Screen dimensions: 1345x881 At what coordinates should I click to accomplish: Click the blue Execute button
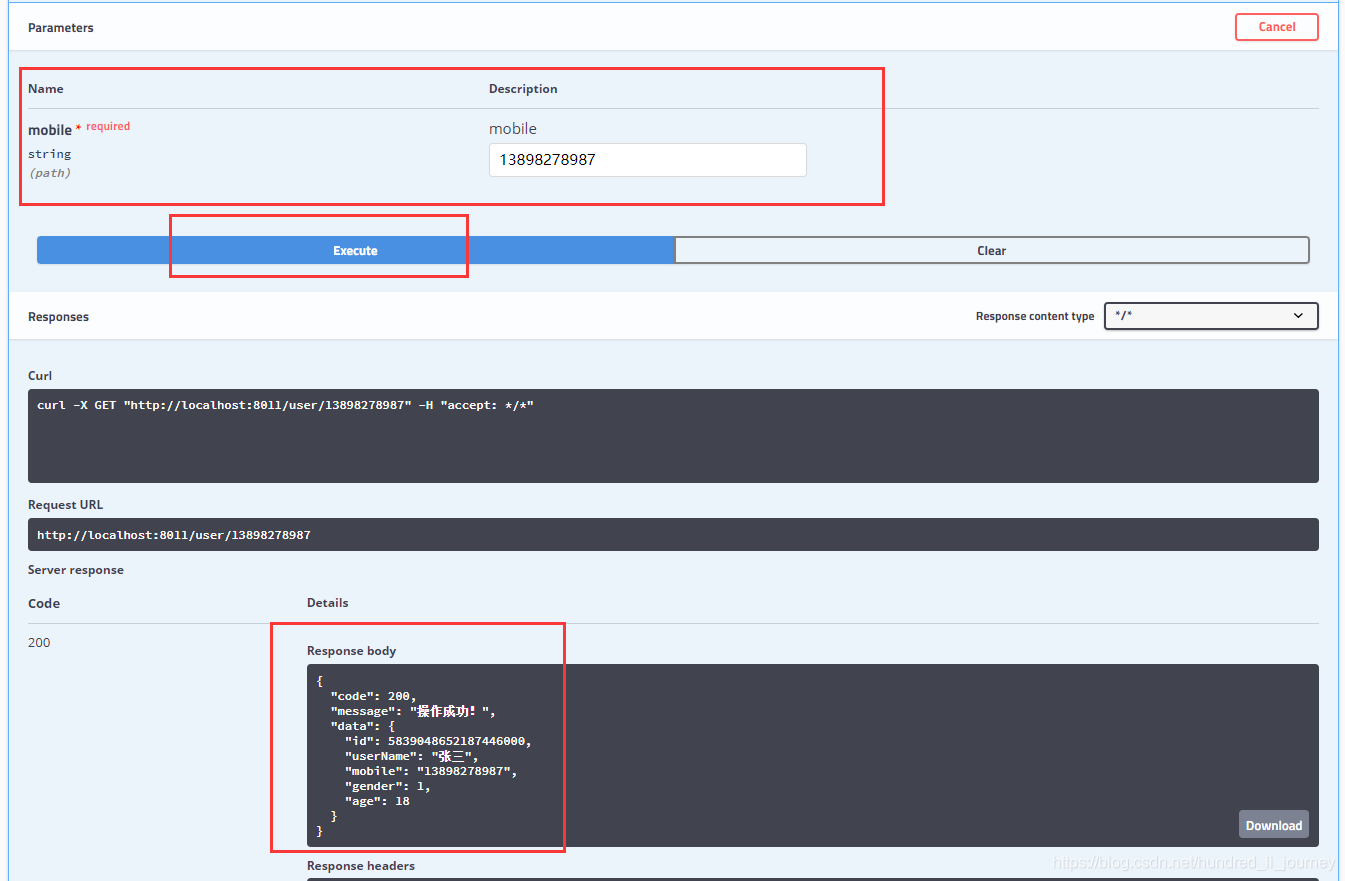pyautogui.click(x=356, y=250)
